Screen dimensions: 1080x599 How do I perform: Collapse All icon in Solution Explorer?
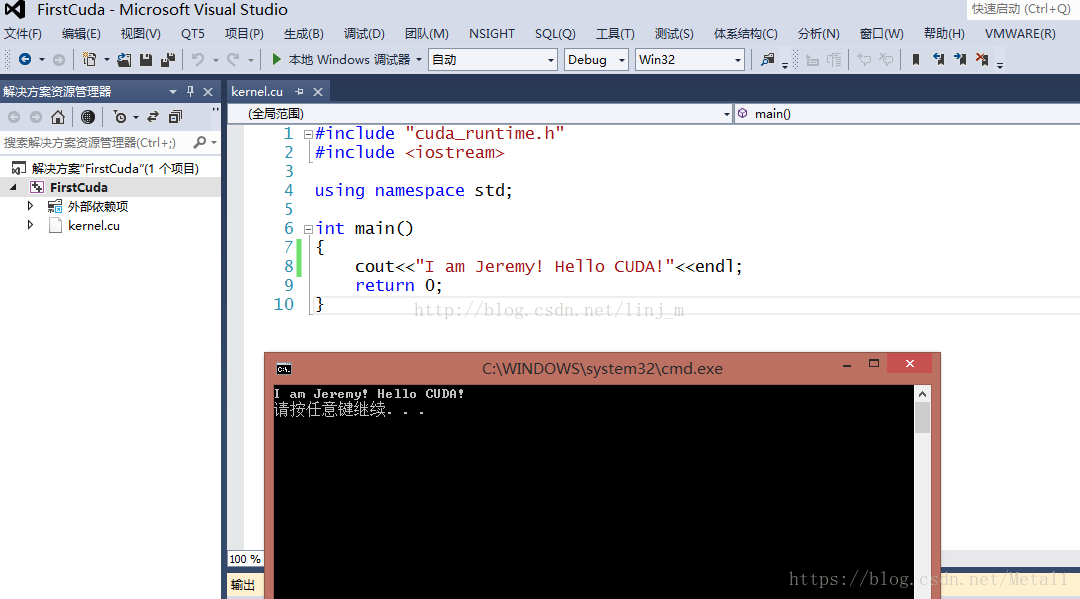coord(176,117)
